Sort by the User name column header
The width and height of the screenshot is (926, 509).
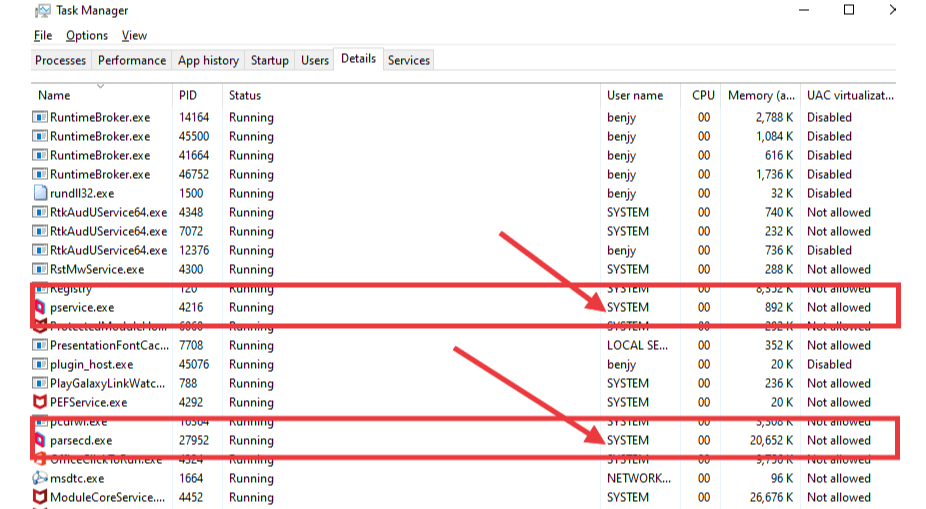pos(635,95)
